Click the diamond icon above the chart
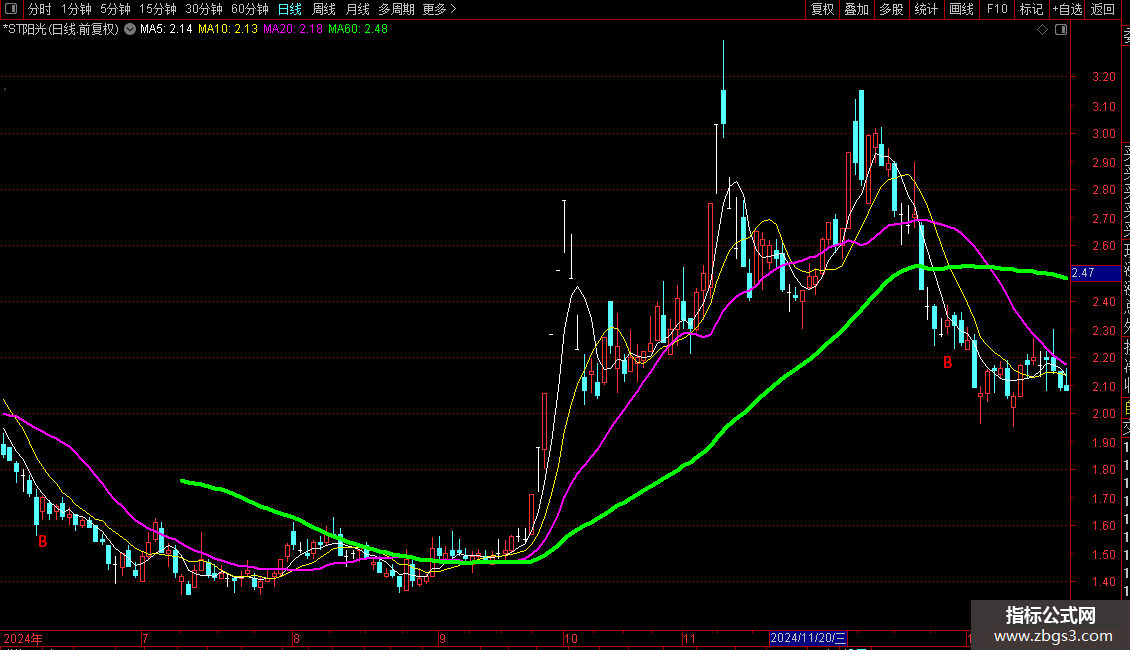Image resolution: width=1130 pixels, height=650 pixels. (1042, 30)
